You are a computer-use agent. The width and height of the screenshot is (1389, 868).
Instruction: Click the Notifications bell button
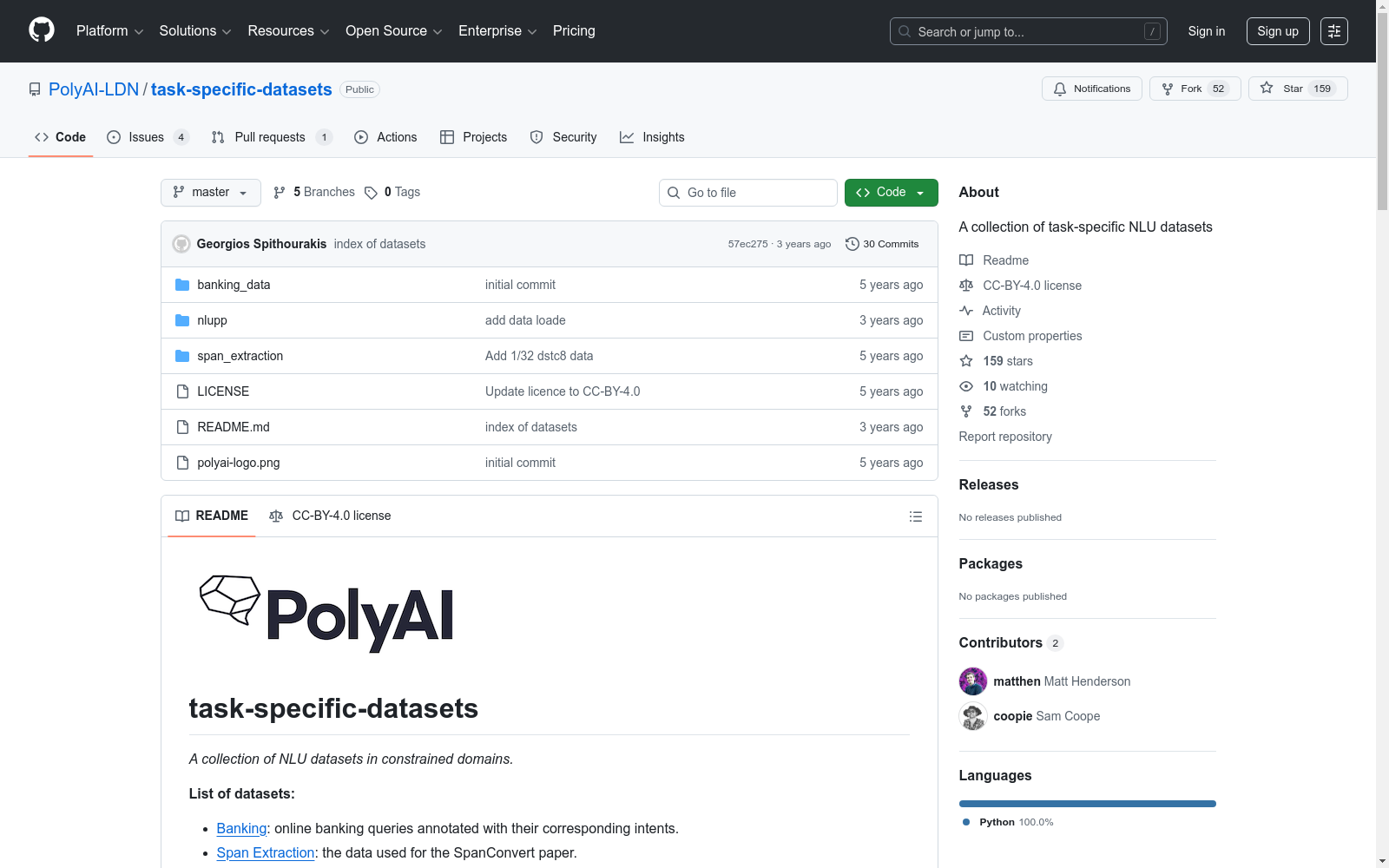(x=1092, y=89)
